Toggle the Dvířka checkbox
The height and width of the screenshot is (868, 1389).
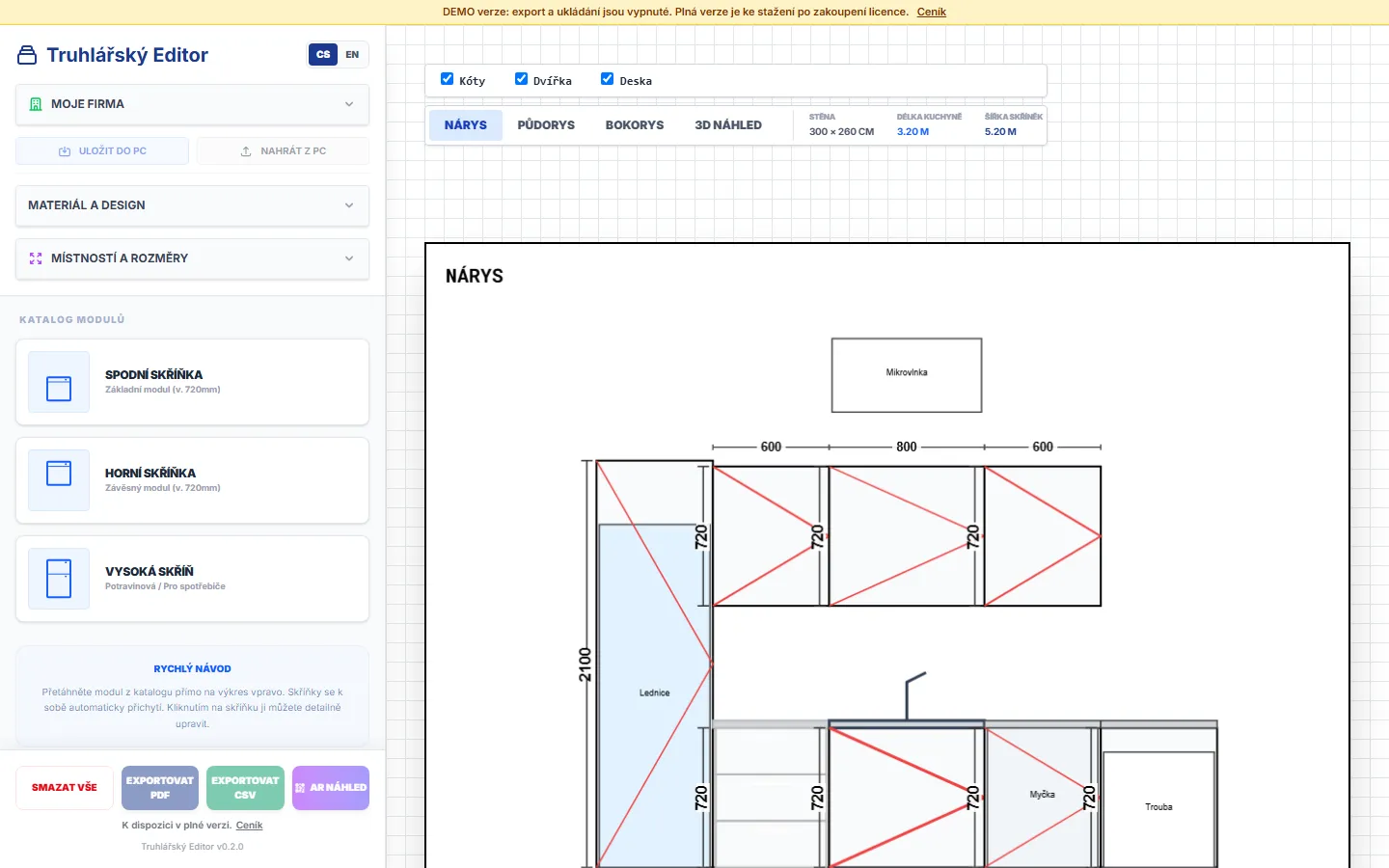pos(521,79)
